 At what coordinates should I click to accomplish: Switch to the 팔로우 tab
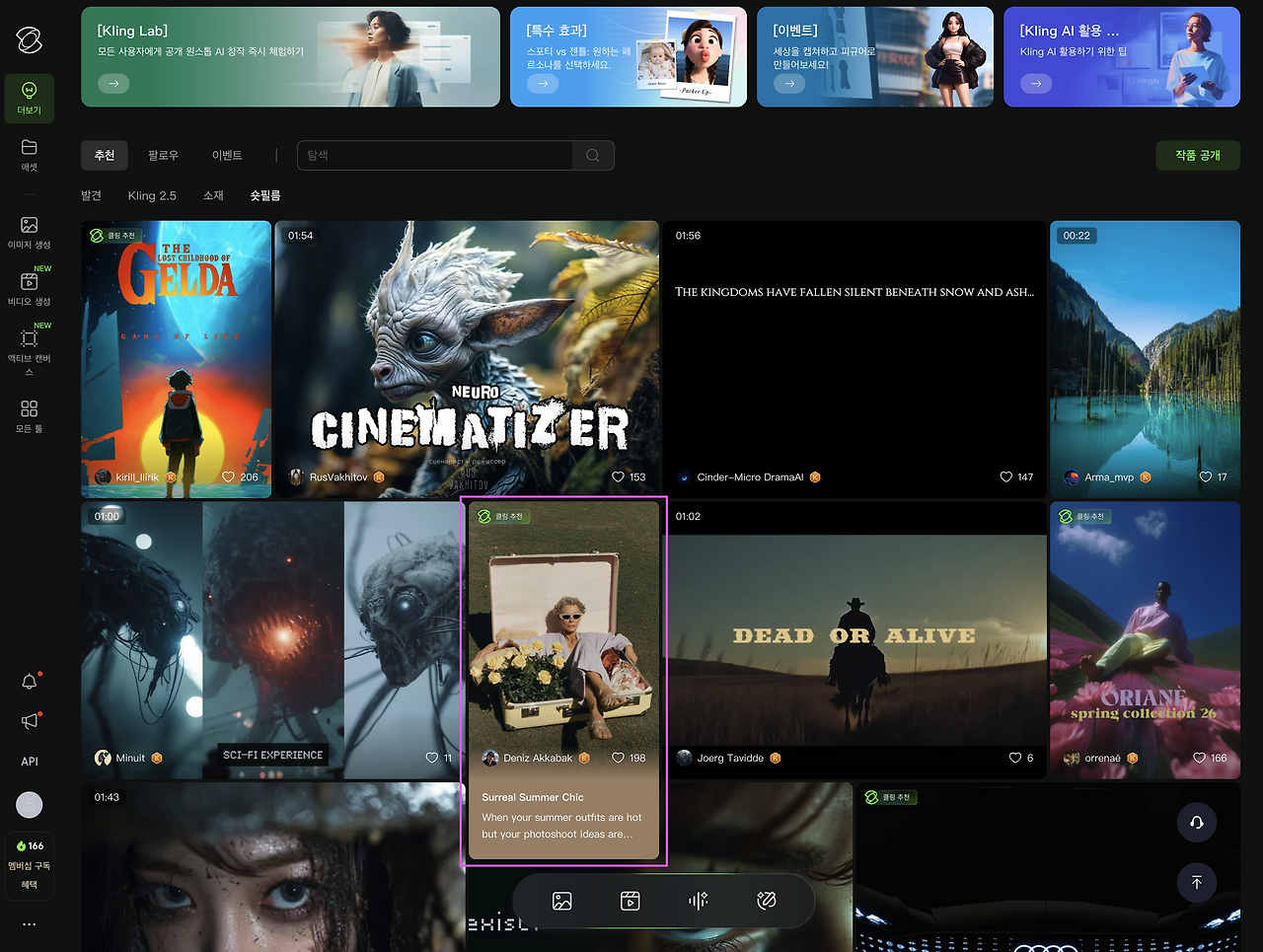pos(163,155)
